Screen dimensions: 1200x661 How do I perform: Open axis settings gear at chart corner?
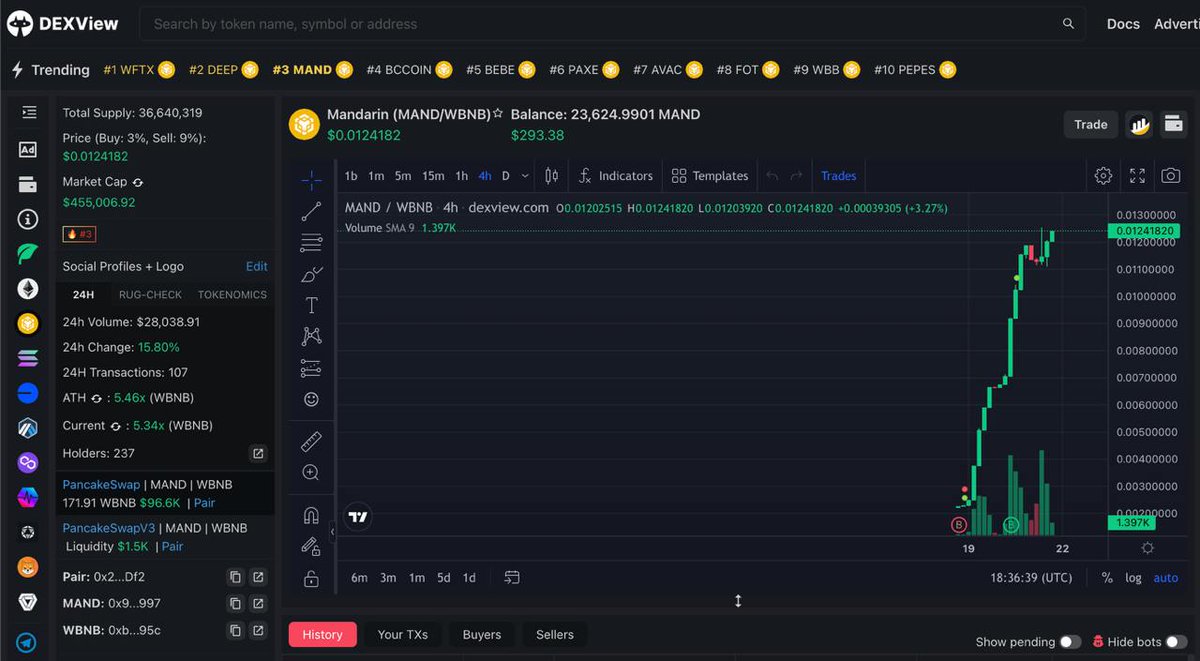(x=1147, y=548)
